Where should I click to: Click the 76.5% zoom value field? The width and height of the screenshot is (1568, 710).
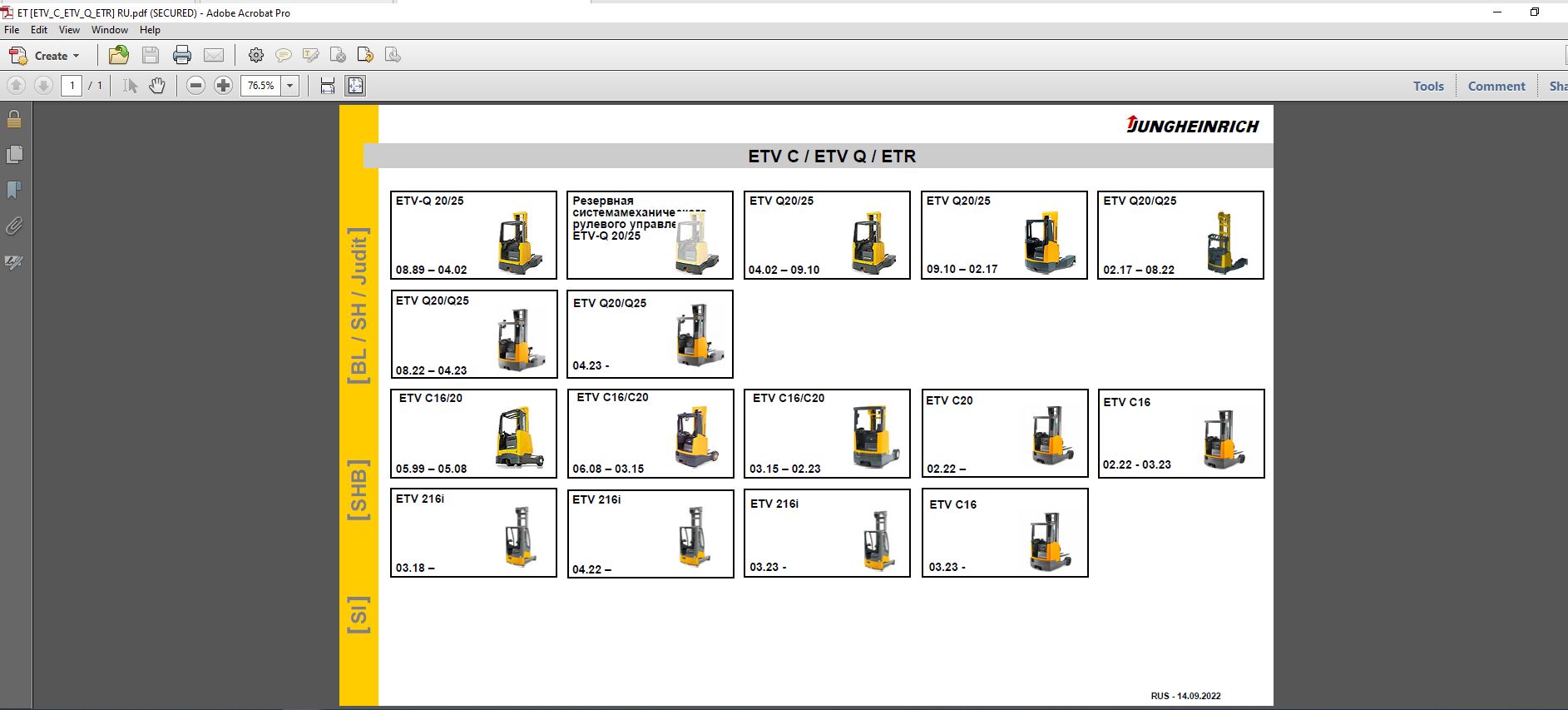(261, 86)
